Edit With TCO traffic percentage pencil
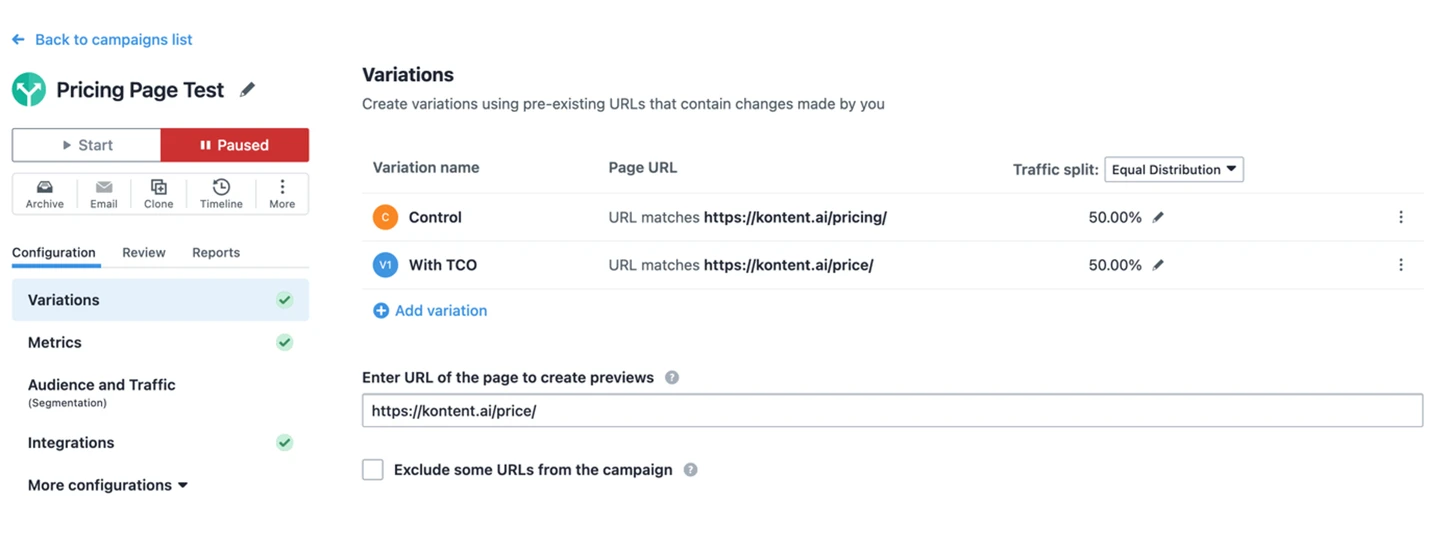The height and width of the screenshot is (553, 1440). [1158, 265]
